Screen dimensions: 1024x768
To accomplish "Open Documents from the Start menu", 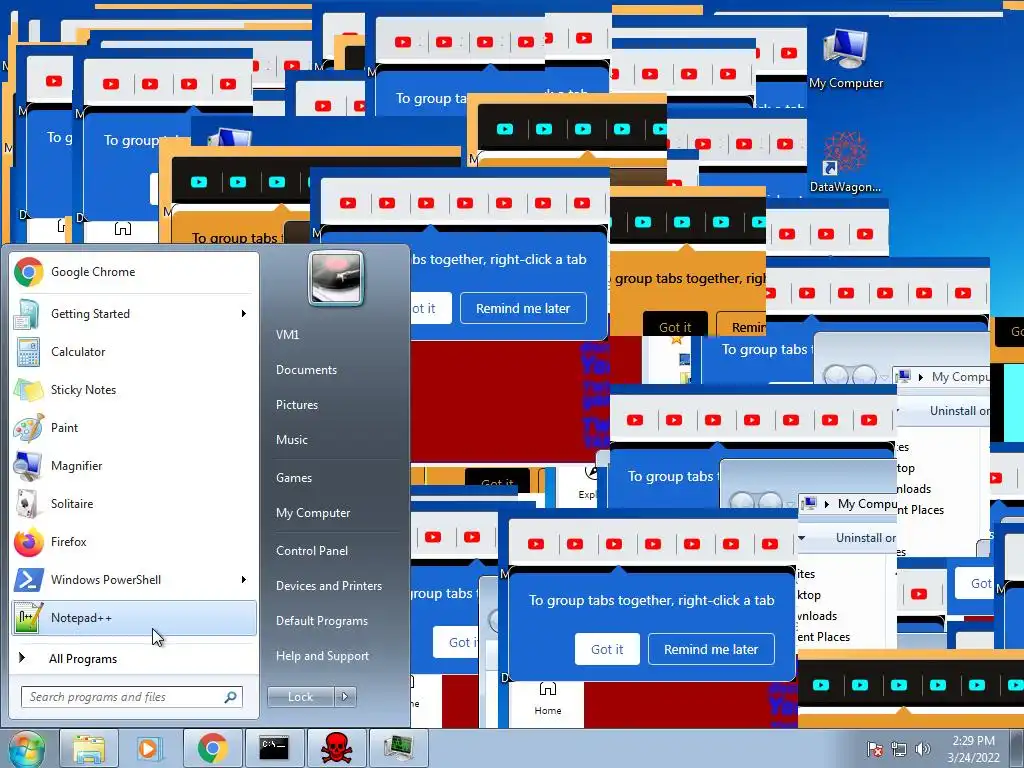I will pos(306,370).
